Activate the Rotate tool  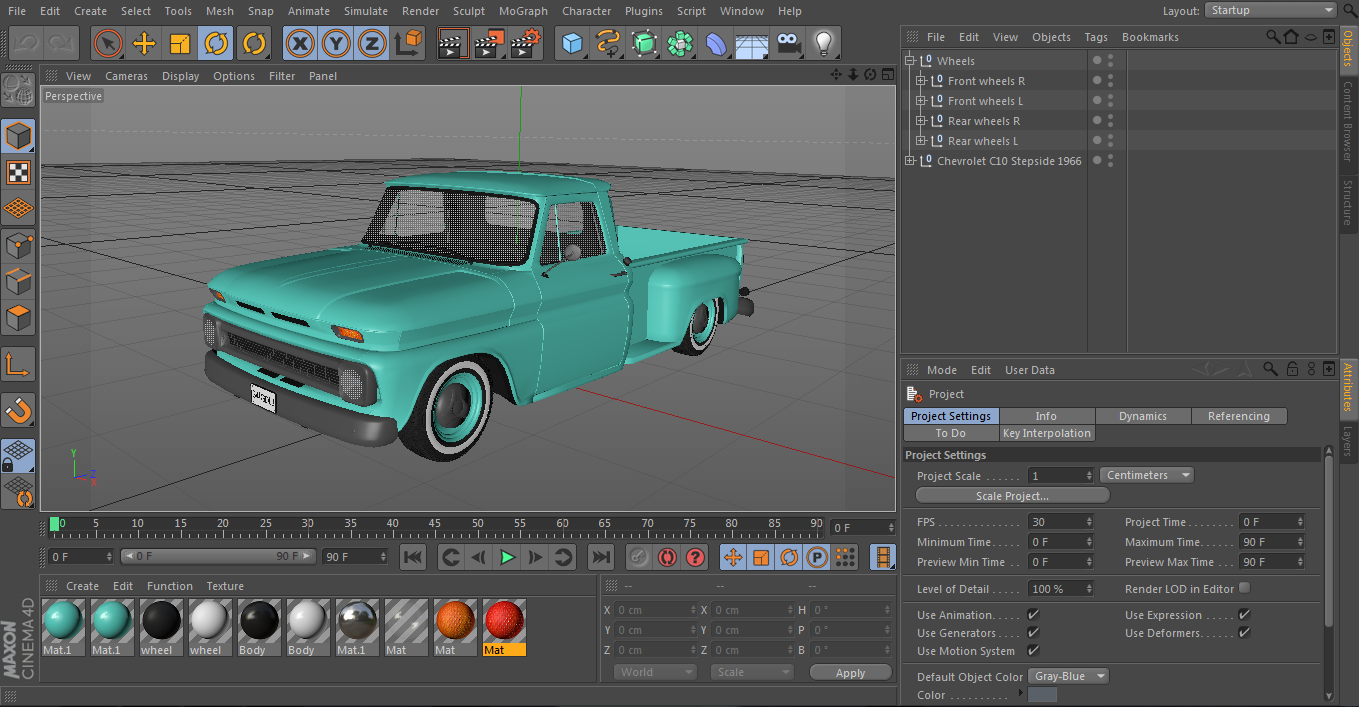216,43
